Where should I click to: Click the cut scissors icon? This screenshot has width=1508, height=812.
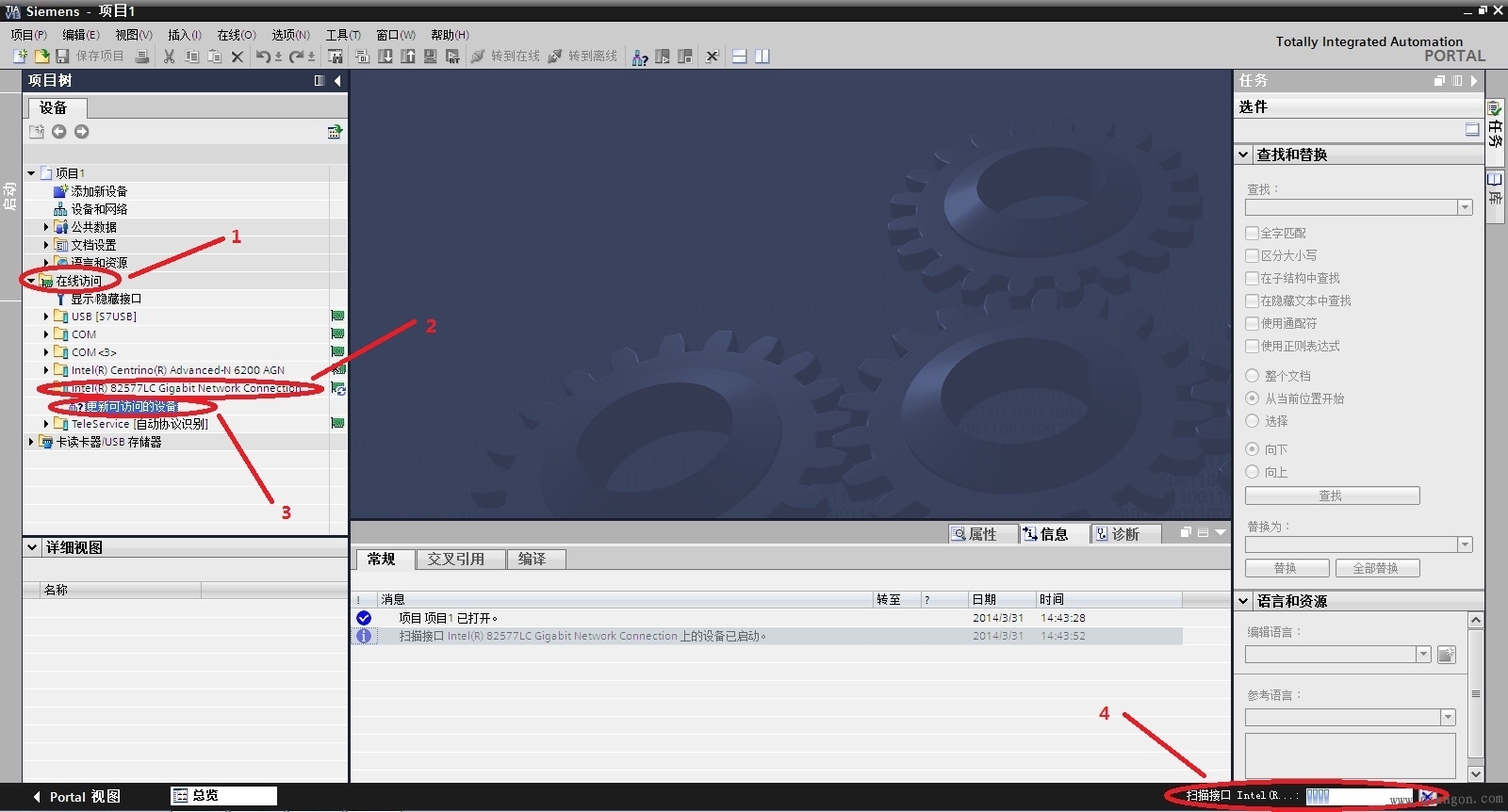coord(169,57)
